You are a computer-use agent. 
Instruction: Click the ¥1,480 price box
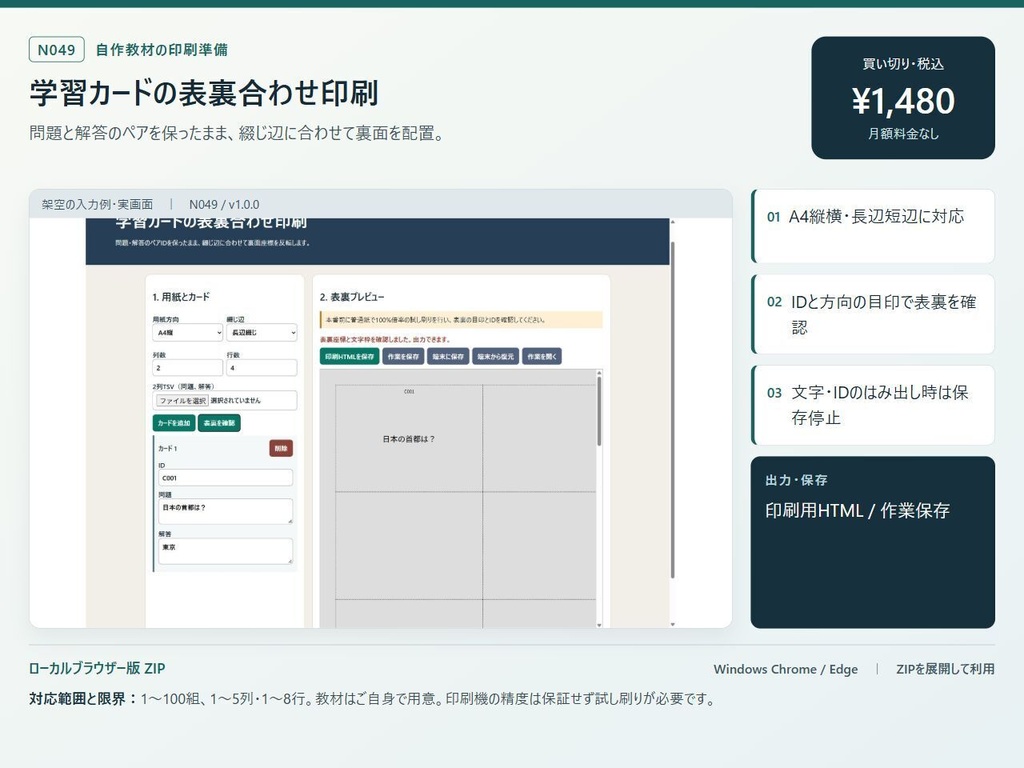(x=903, y=98)
